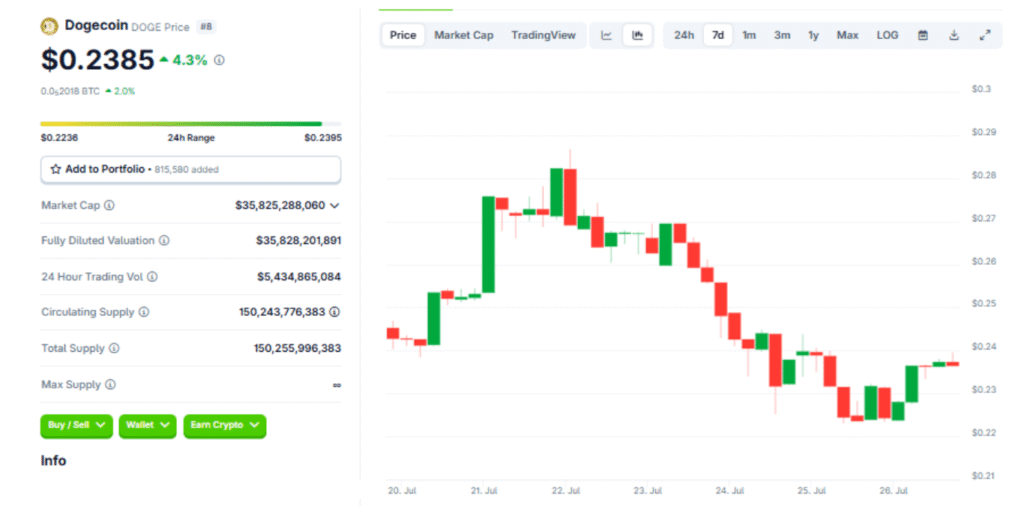Select the 24h time range
This screenshot has width=1024, height=531.
coord(684,35)
